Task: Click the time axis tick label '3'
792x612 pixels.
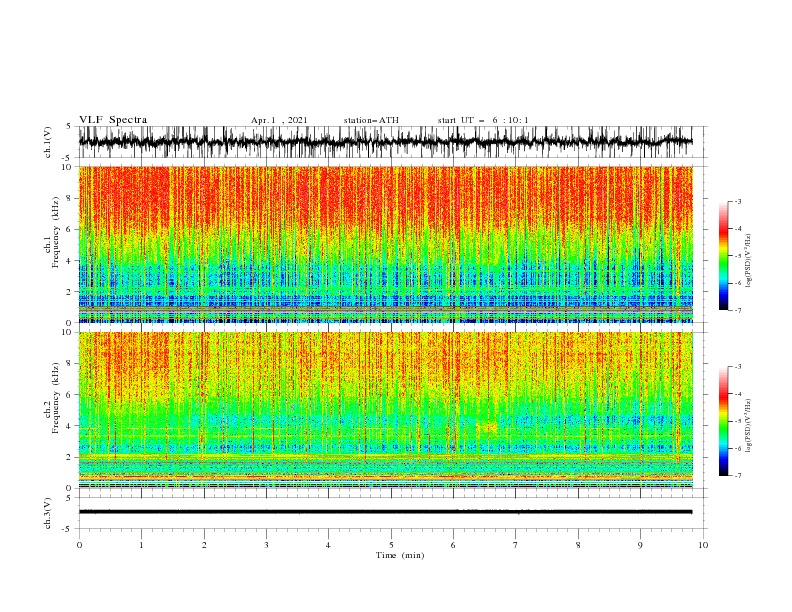Action: pyautogui.click(x=266, y=545)
